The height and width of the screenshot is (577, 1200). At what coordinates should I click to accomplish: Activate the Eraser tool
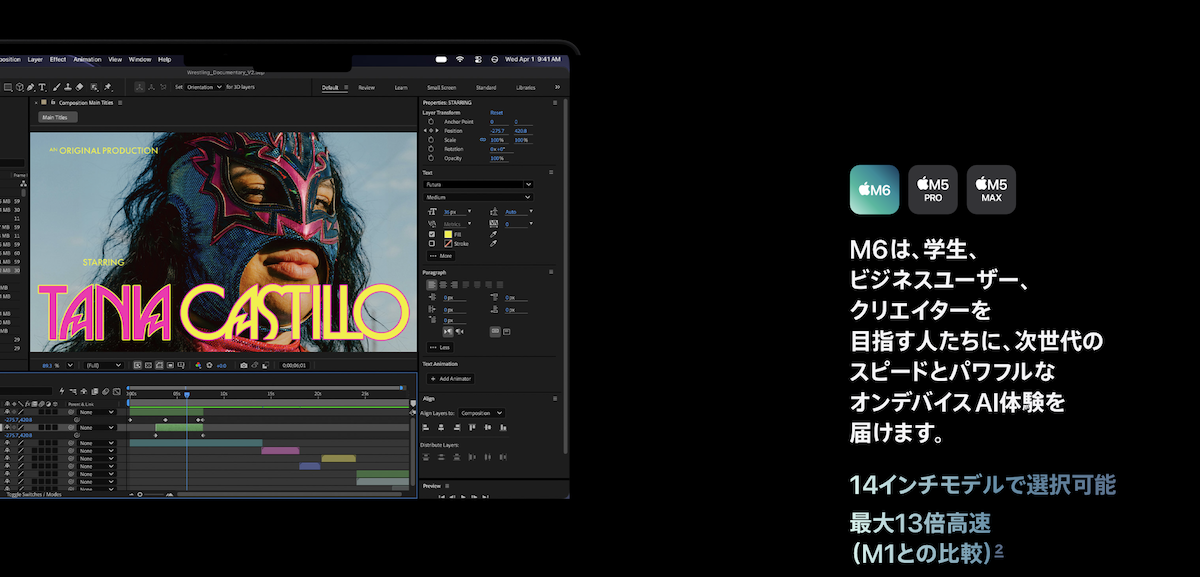coord(81,87)
